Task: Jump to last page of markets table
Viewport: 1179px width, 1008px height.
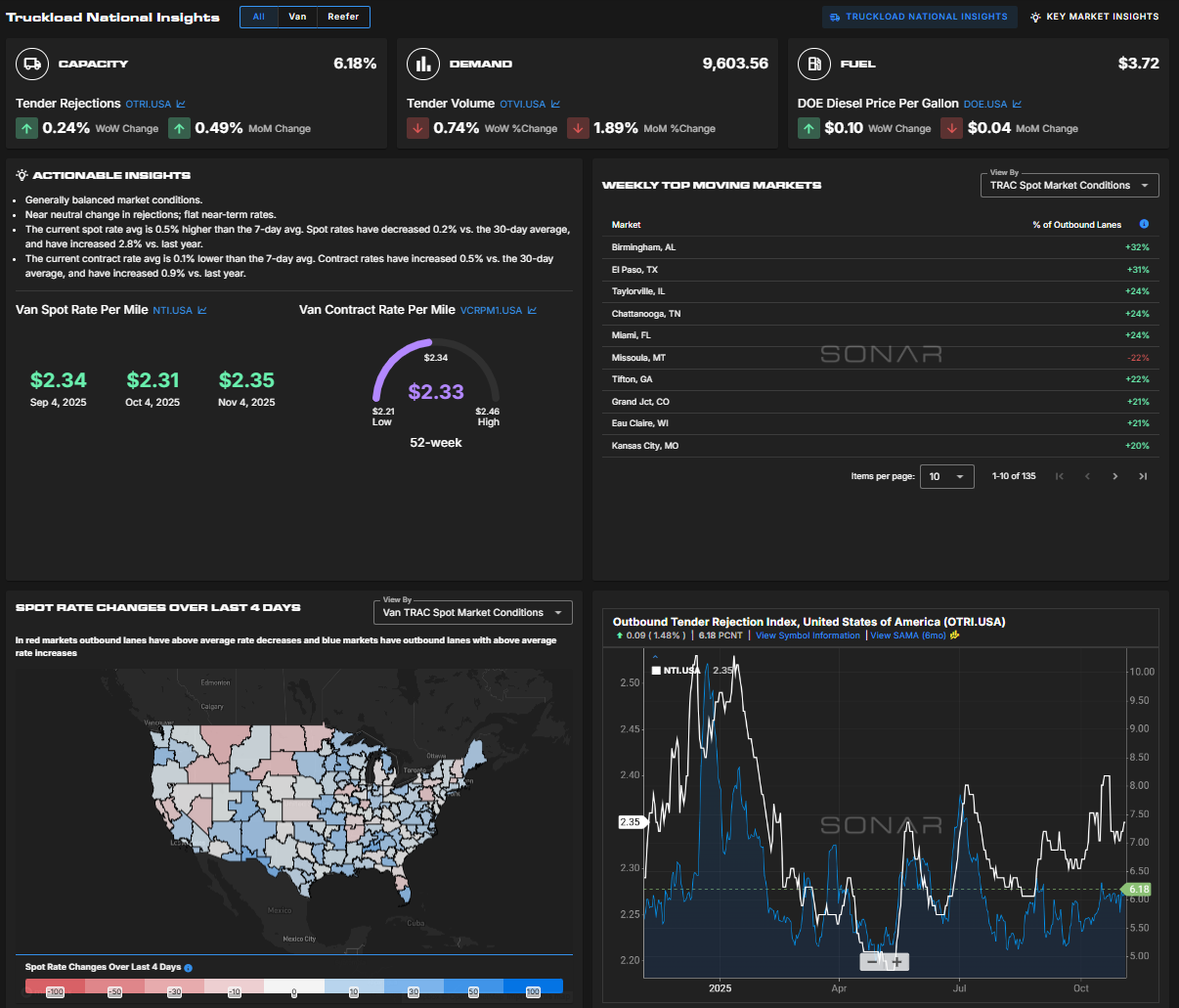Action: click(1142, 476)
